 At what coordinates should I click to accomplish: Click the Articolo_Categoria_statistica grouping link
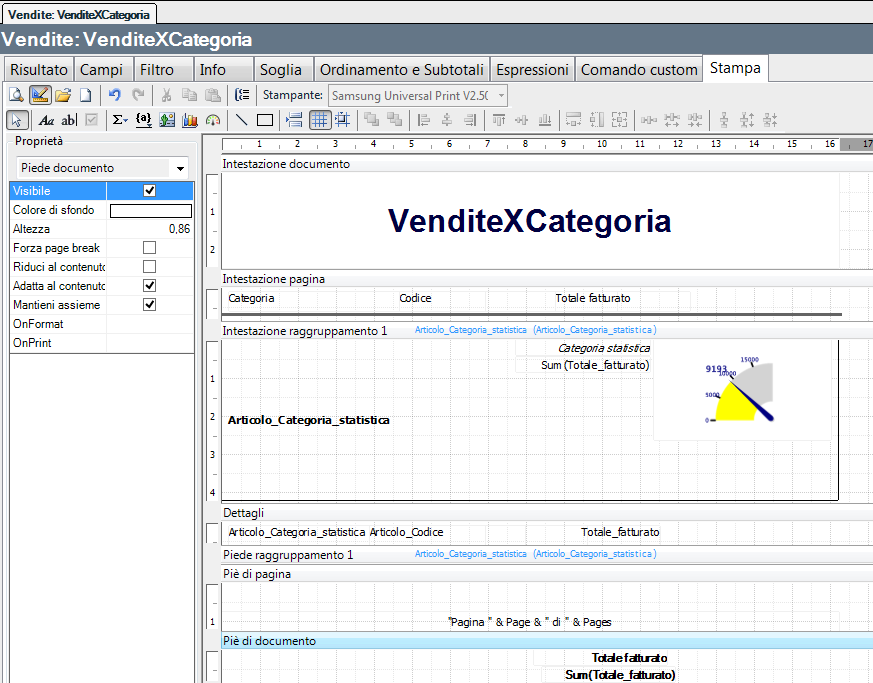click(x=470, y=330)
